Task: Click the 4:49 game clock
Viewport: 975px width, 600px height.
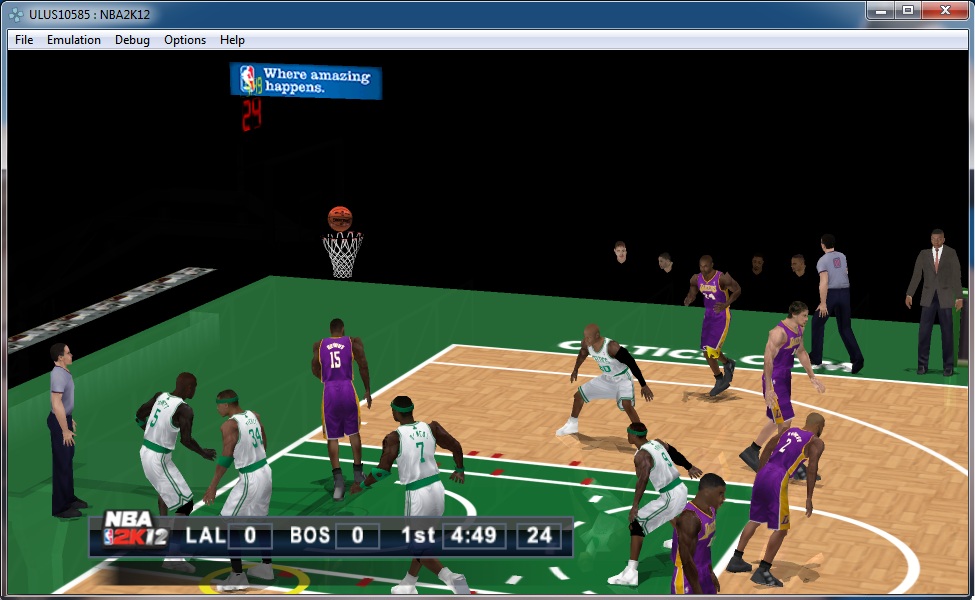Action: [x=474, y=535]
